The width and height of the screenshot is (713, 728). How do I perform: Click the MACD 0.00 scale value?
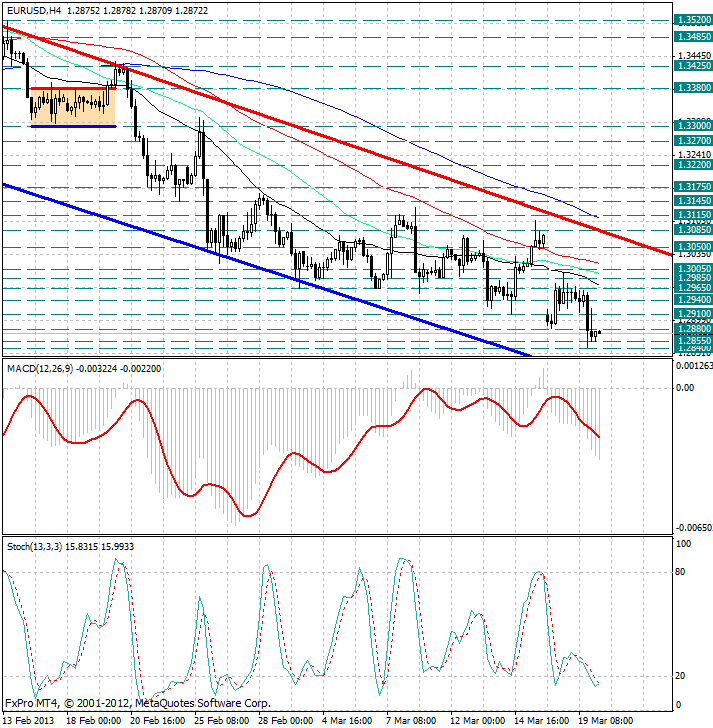coord(685,388)
